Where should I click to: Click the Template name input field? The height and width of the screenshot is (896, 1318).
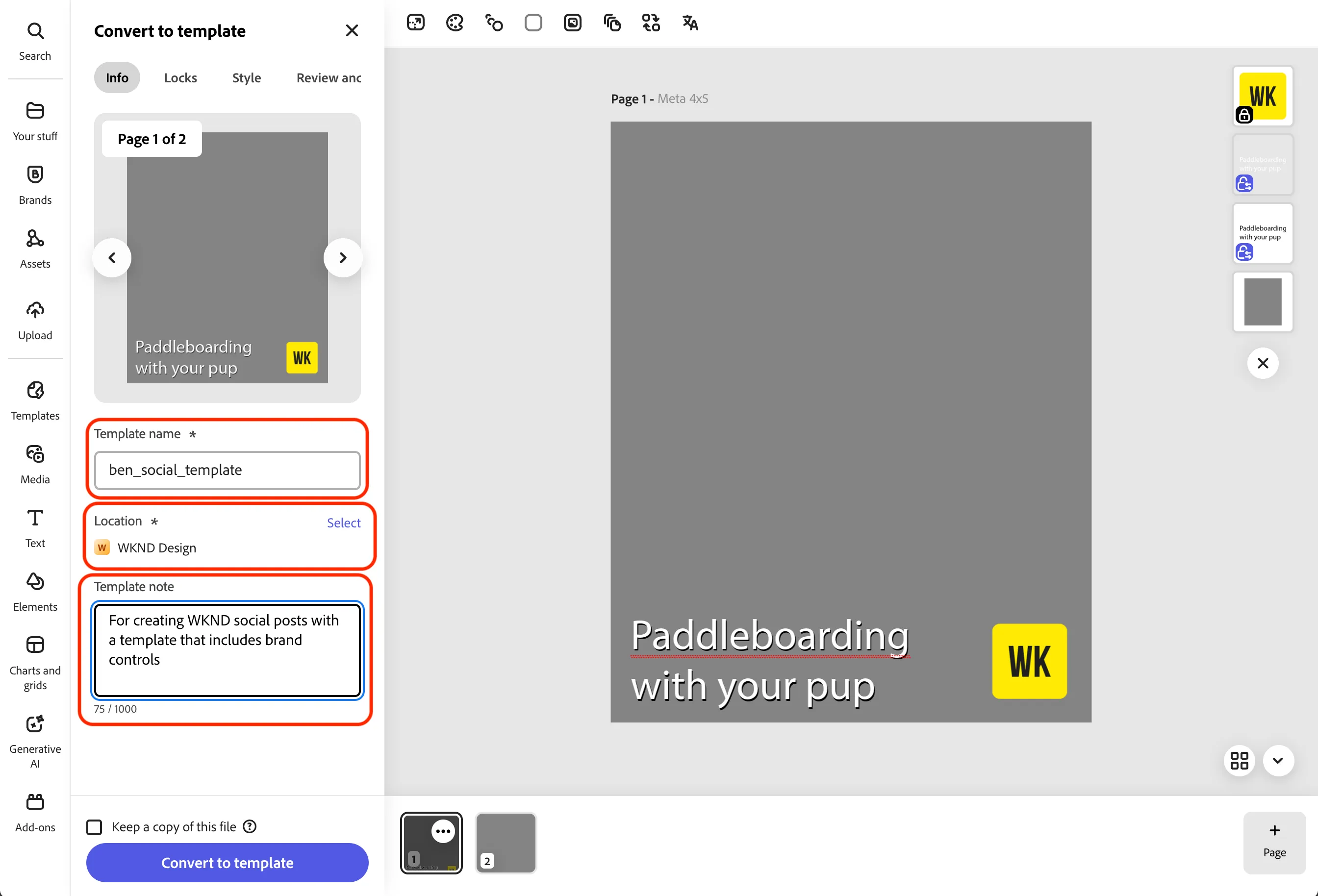click(228, 470)
